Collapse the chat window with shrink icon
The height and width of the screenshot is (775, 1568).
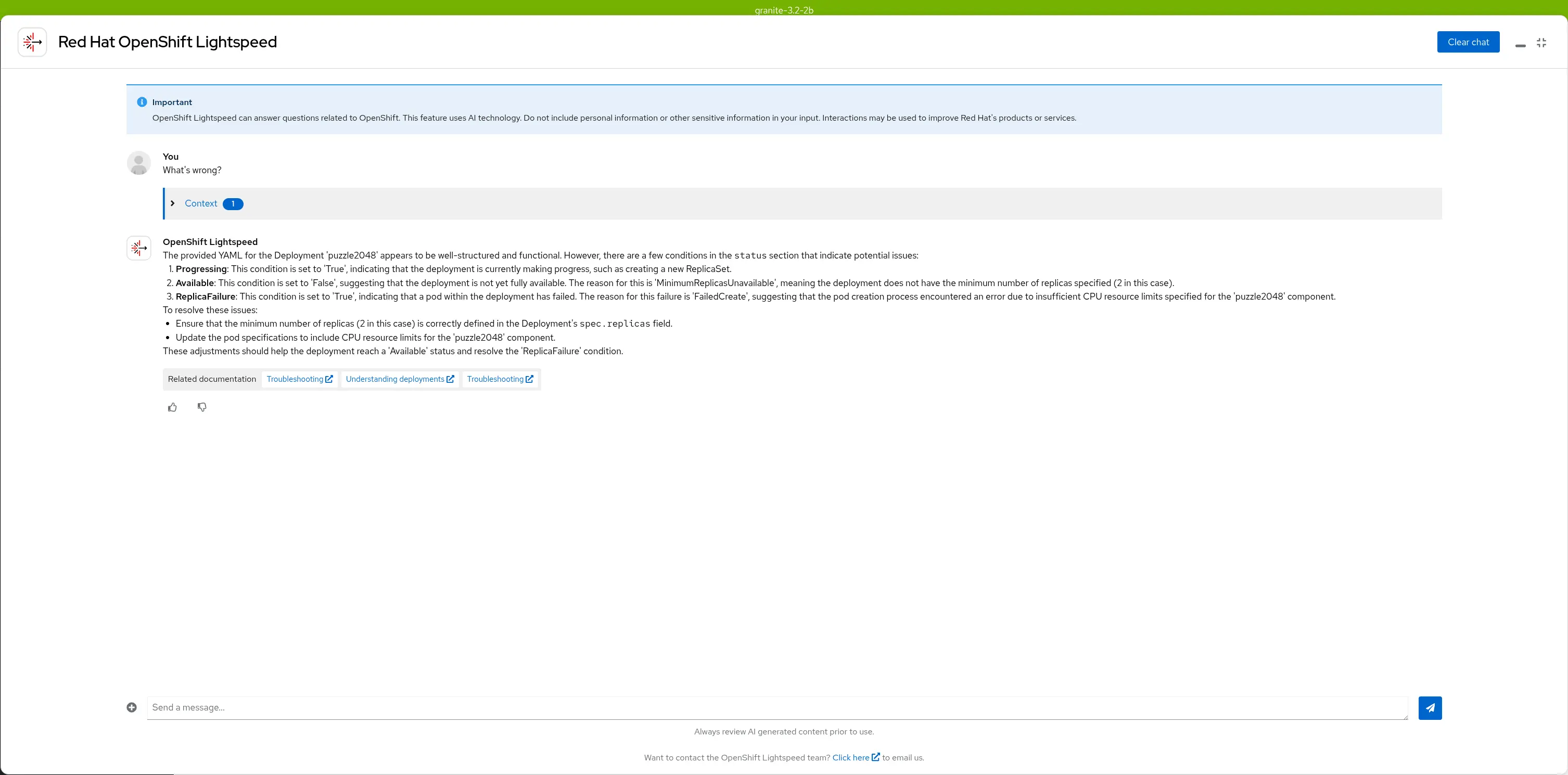[1541, 43]
